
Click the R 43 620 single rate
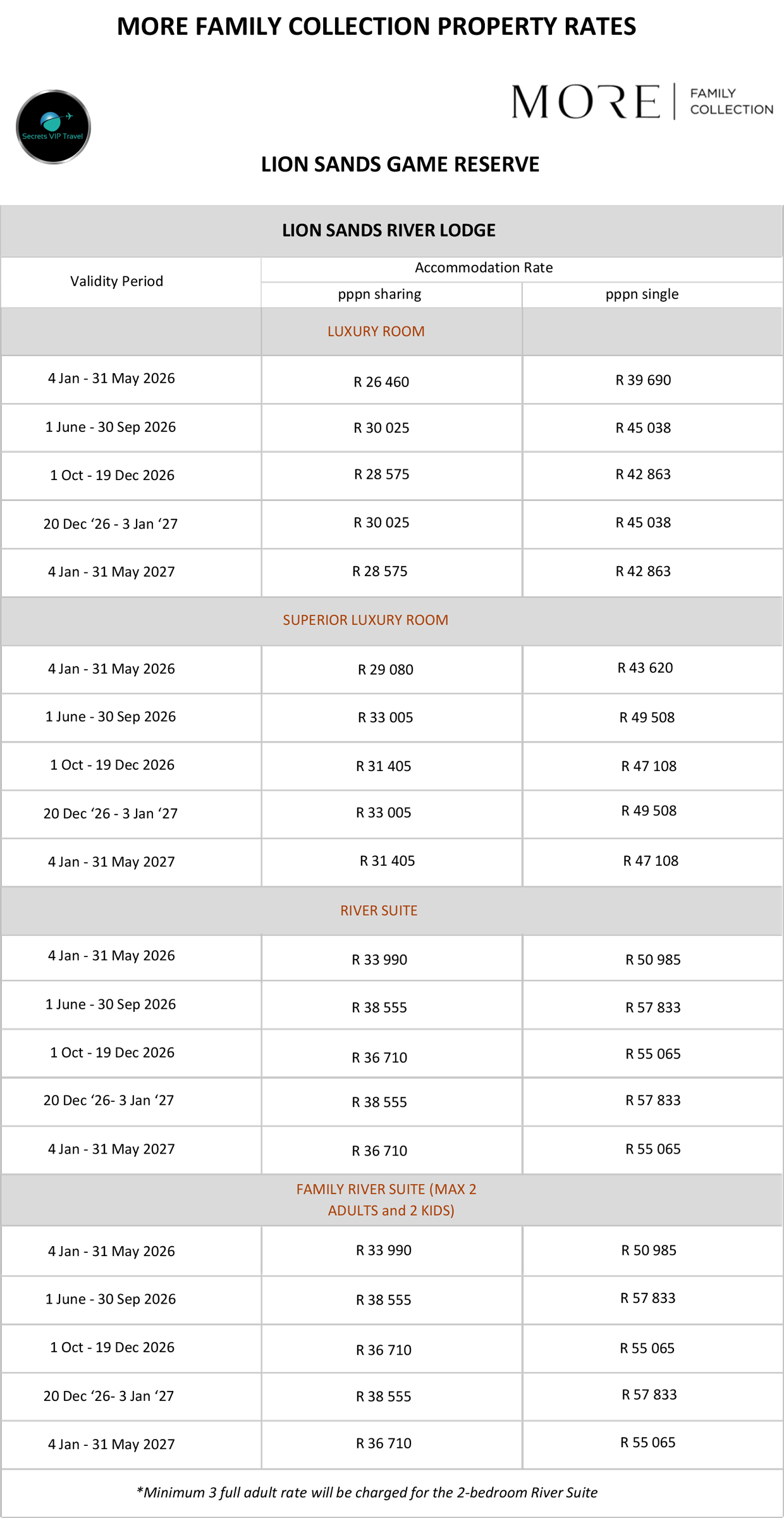click(645, 668)
